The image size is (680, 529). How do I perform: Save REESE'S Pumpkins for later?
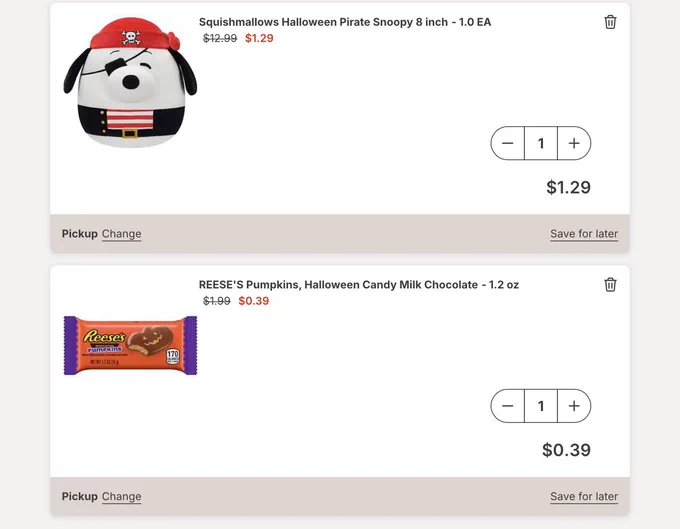click(x=584, y=497)
